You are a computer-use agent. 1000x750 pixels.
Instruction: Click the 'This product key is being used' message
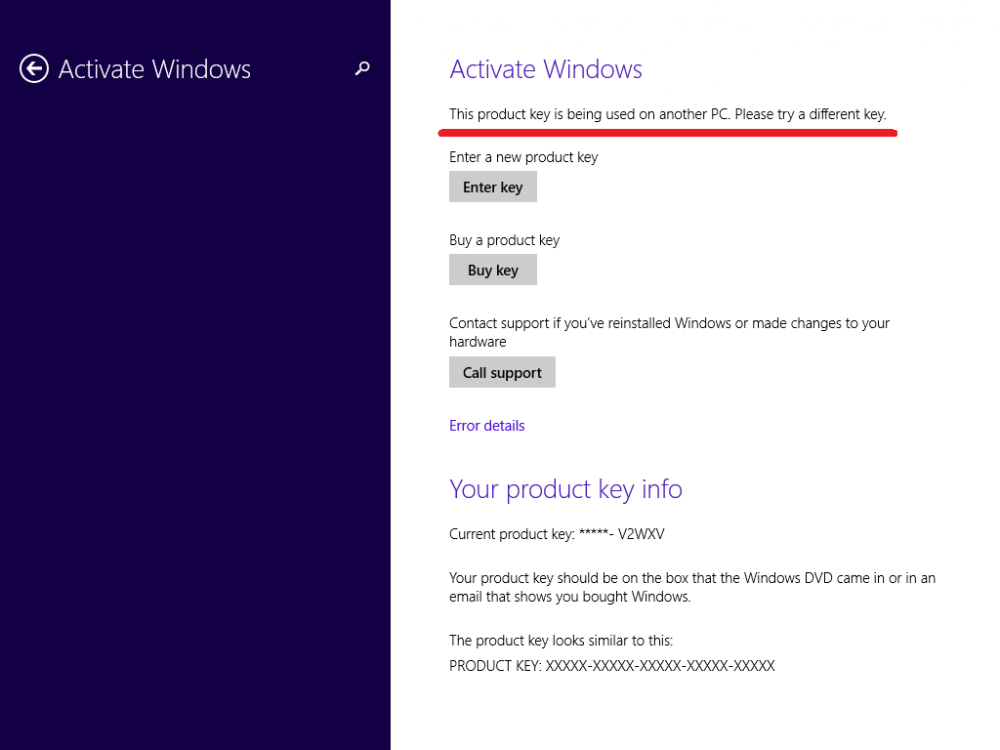pyautogui.click(x=668, y=114)
